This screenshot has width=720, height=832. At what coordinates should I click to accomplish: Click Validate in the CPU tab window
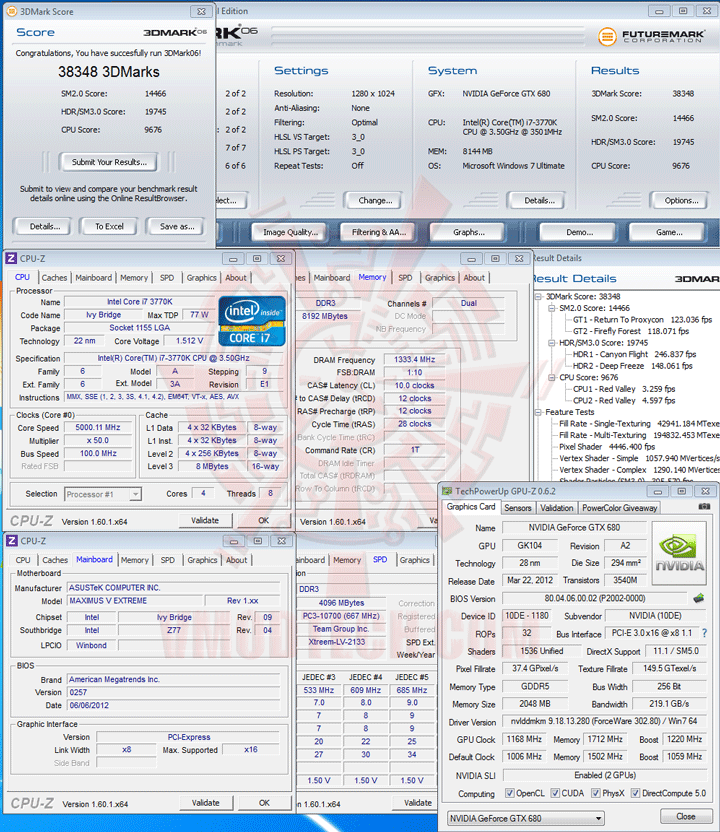pyautogui.click(x=205, y=521)
